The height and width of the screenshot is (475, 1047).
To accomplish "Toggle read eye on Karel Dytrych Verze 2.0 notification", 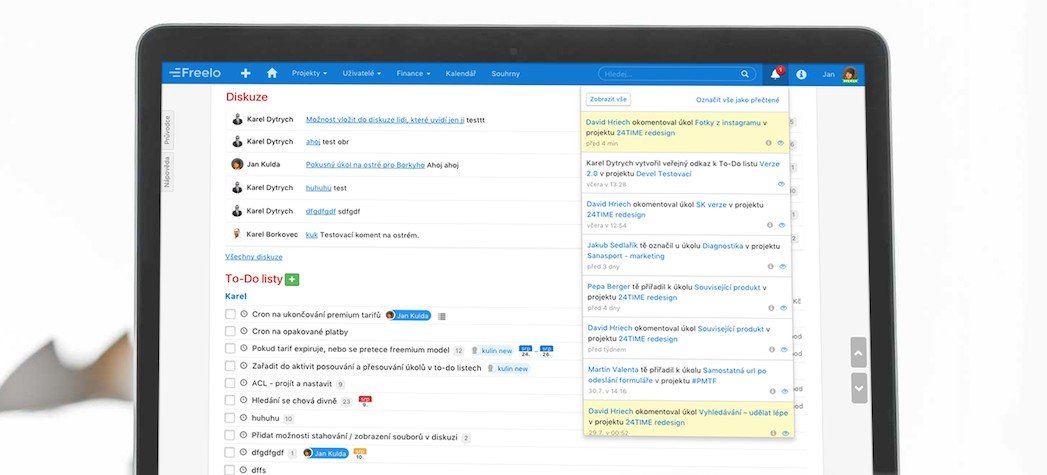I will point(781,184).
